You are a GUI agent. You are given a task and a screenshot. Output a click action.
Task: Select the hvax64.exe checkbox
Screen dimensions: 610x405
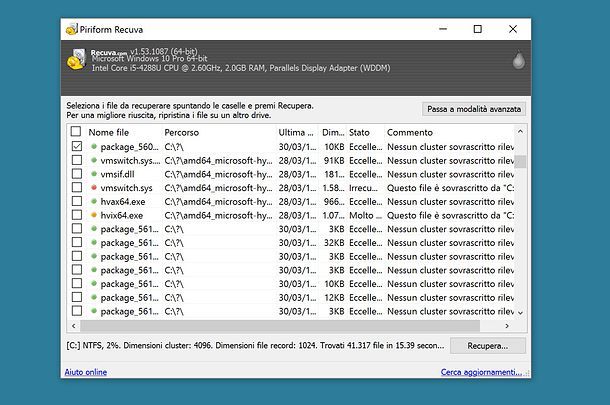click(77, 201)
